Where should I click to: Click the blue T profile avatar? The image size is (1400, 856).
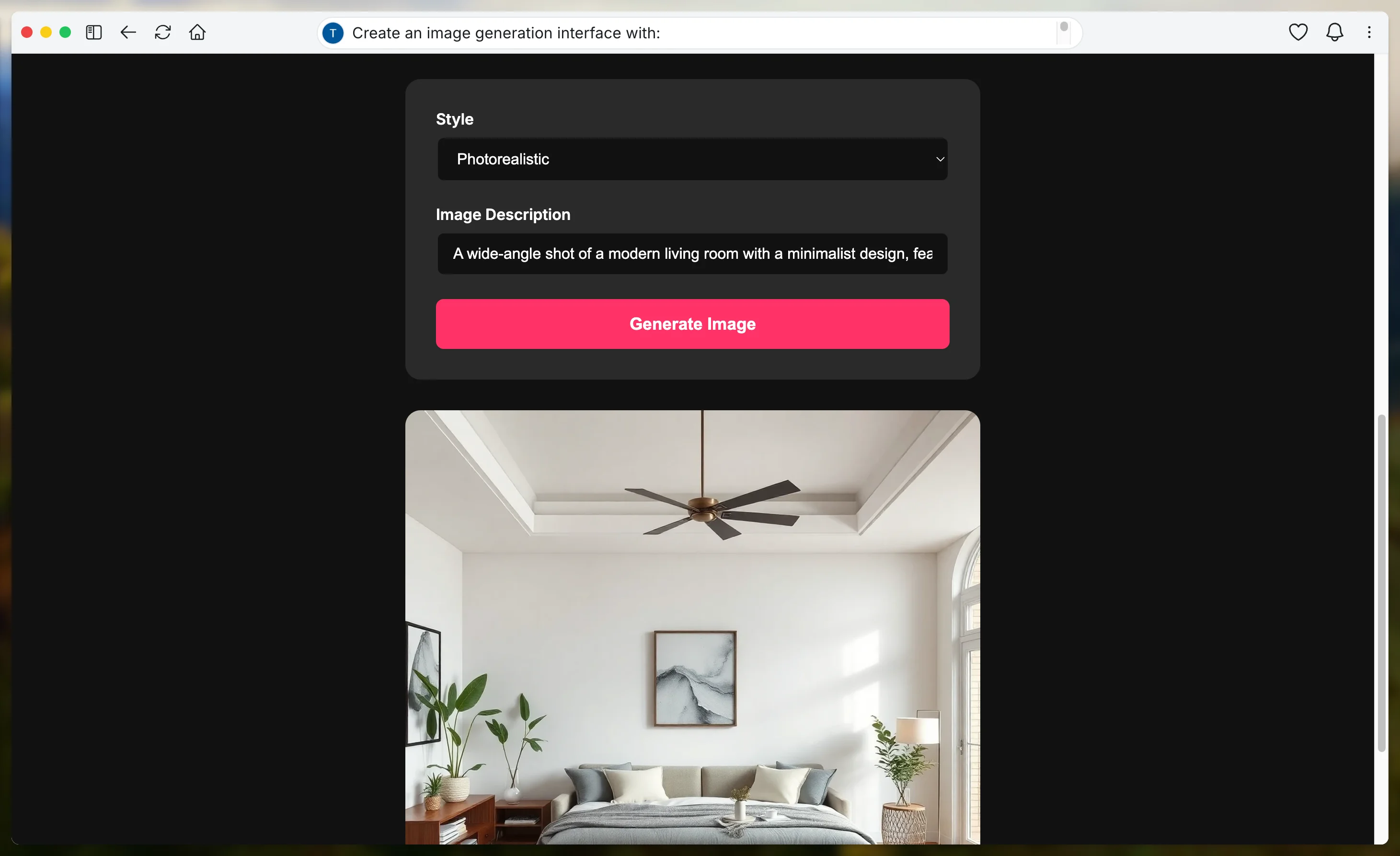click(333, 33)
